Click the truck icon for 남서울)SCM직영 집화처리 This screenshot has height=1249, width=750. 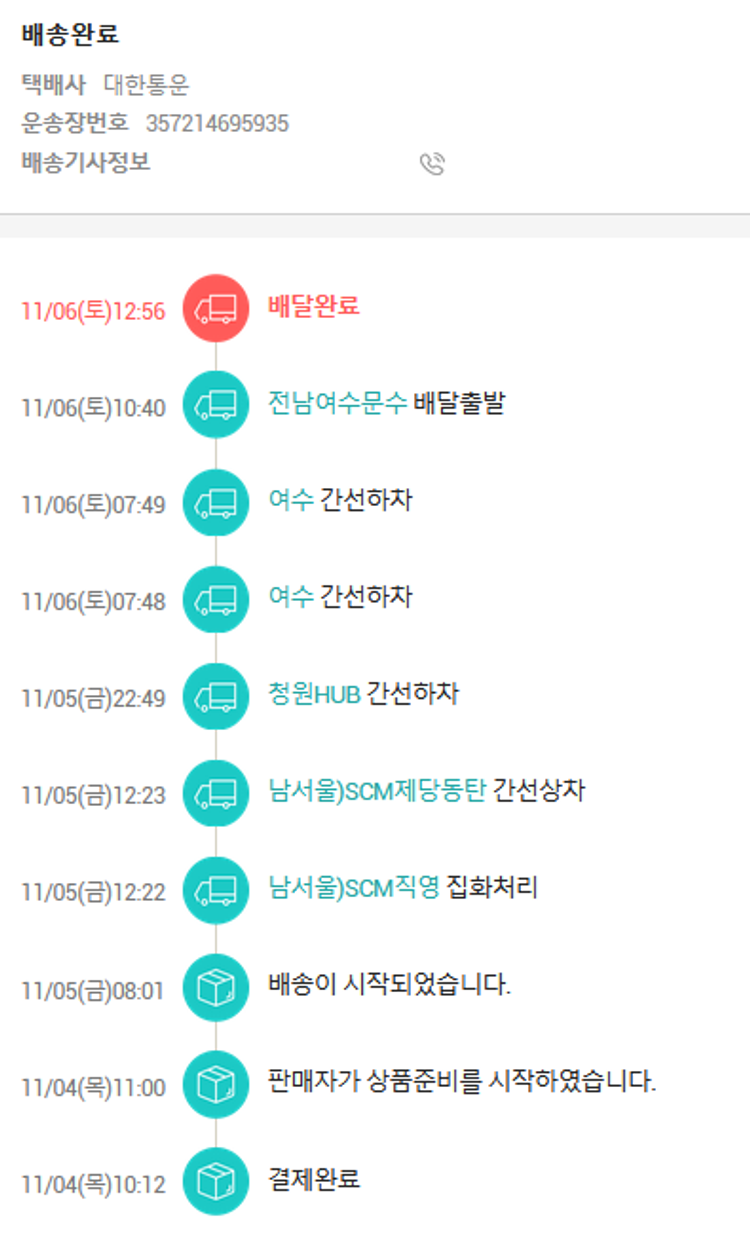pyautogui.click(x=215, y=890)
